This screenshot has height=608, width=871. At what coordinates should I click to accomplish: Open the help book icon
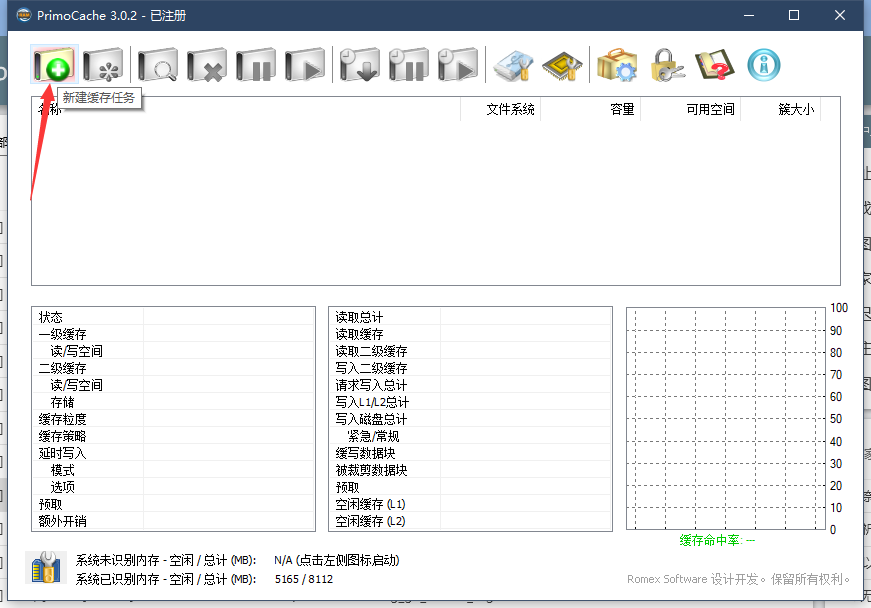[x=714, y=66]
